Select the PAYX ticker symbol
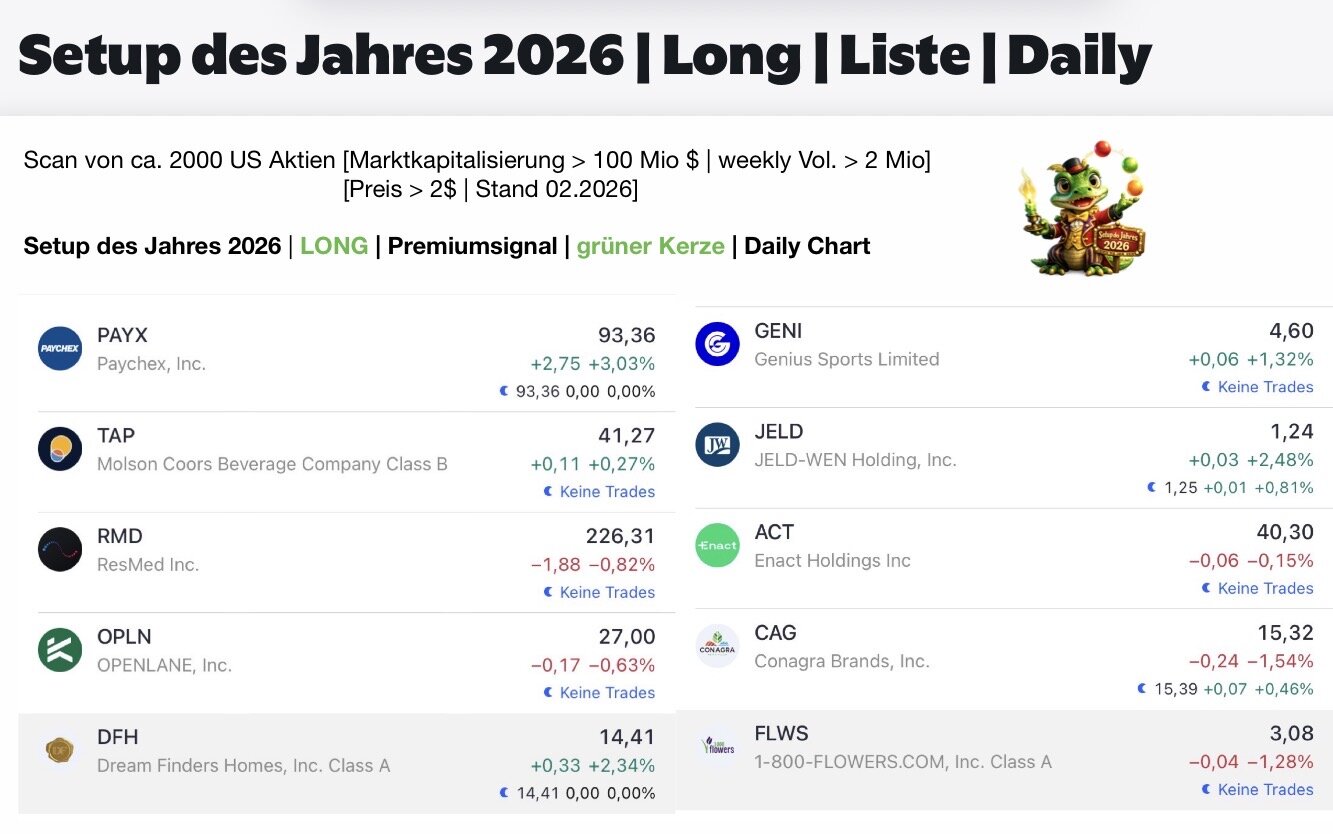Viewport: 1333px width, 834px height. 122,335
